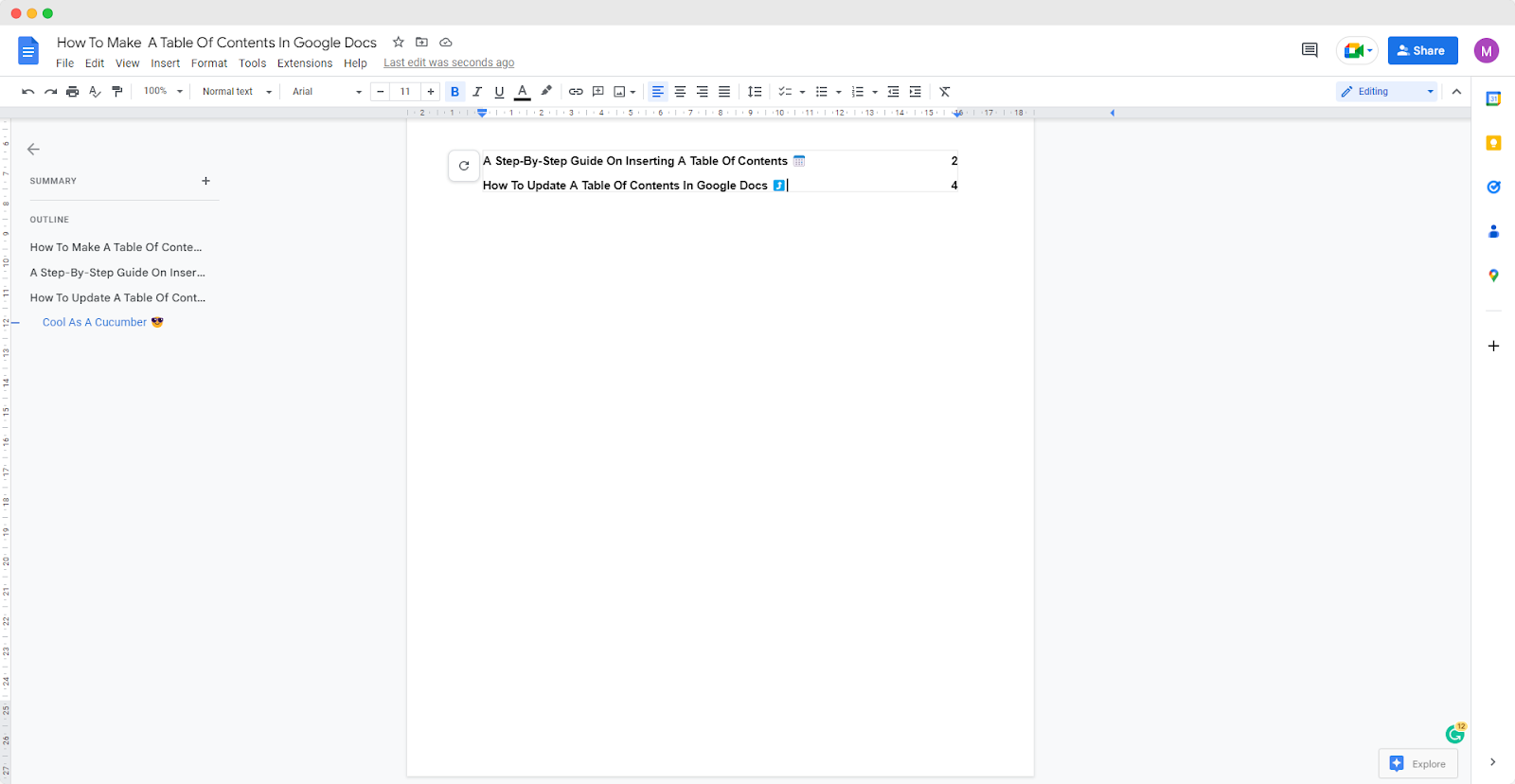
Task: Toggle bold formatting
Action: pos(455,92)
